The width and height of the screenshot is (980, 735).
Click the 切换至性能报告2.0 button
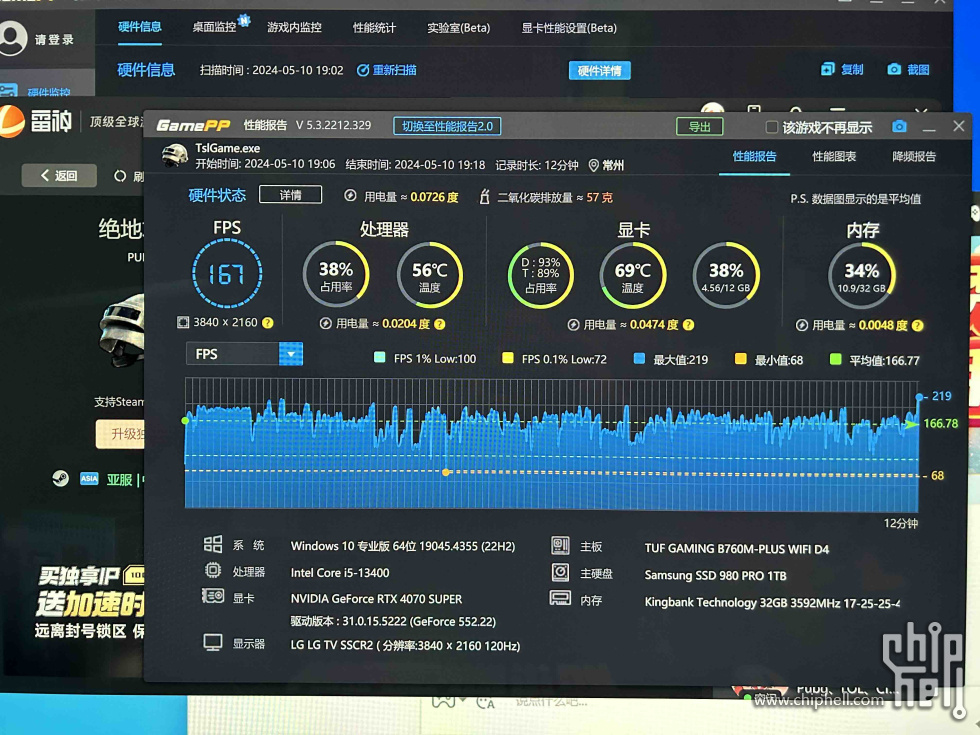(448, 126)
